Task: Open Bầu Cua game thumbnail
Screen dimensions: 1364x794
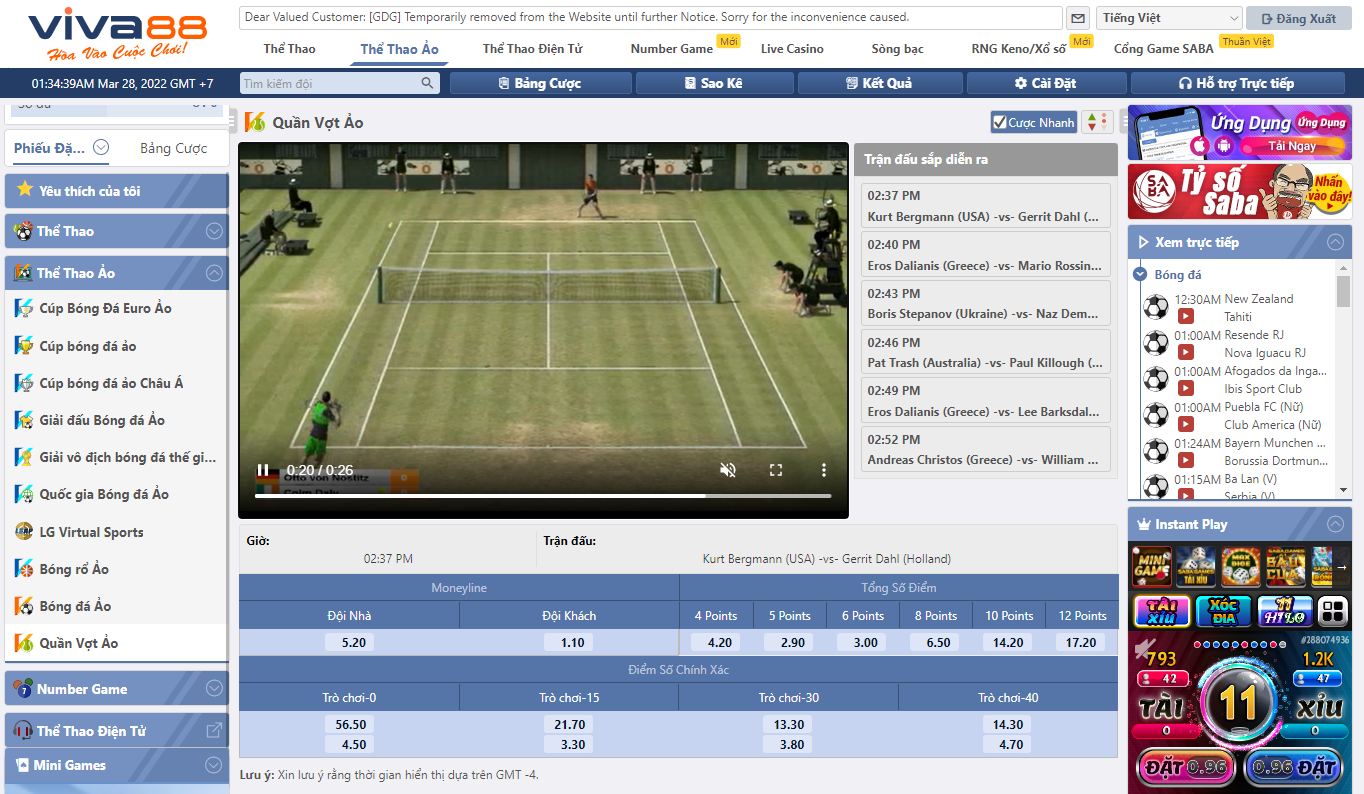Action: (1285, 566)
